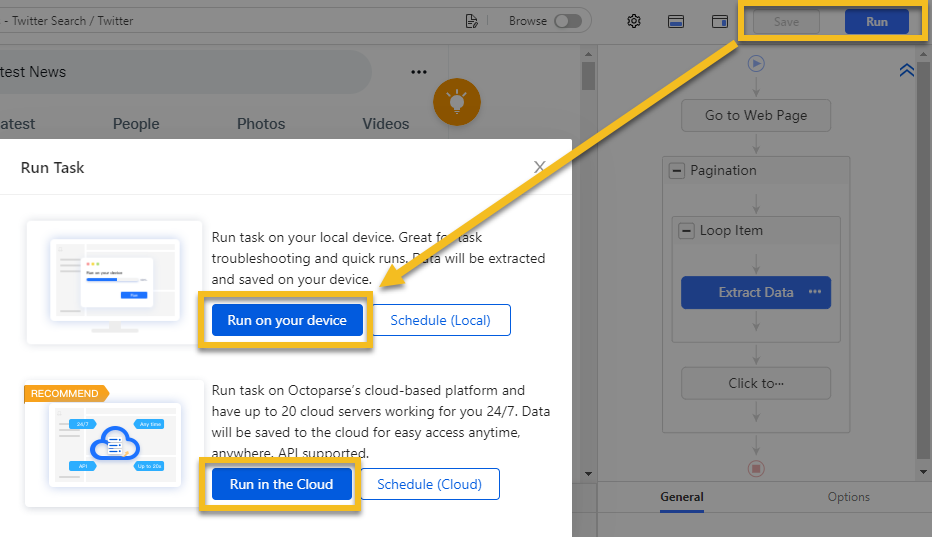932x537 pixels.
Task: Select the Extract Data step
Action: coord(756,293)
